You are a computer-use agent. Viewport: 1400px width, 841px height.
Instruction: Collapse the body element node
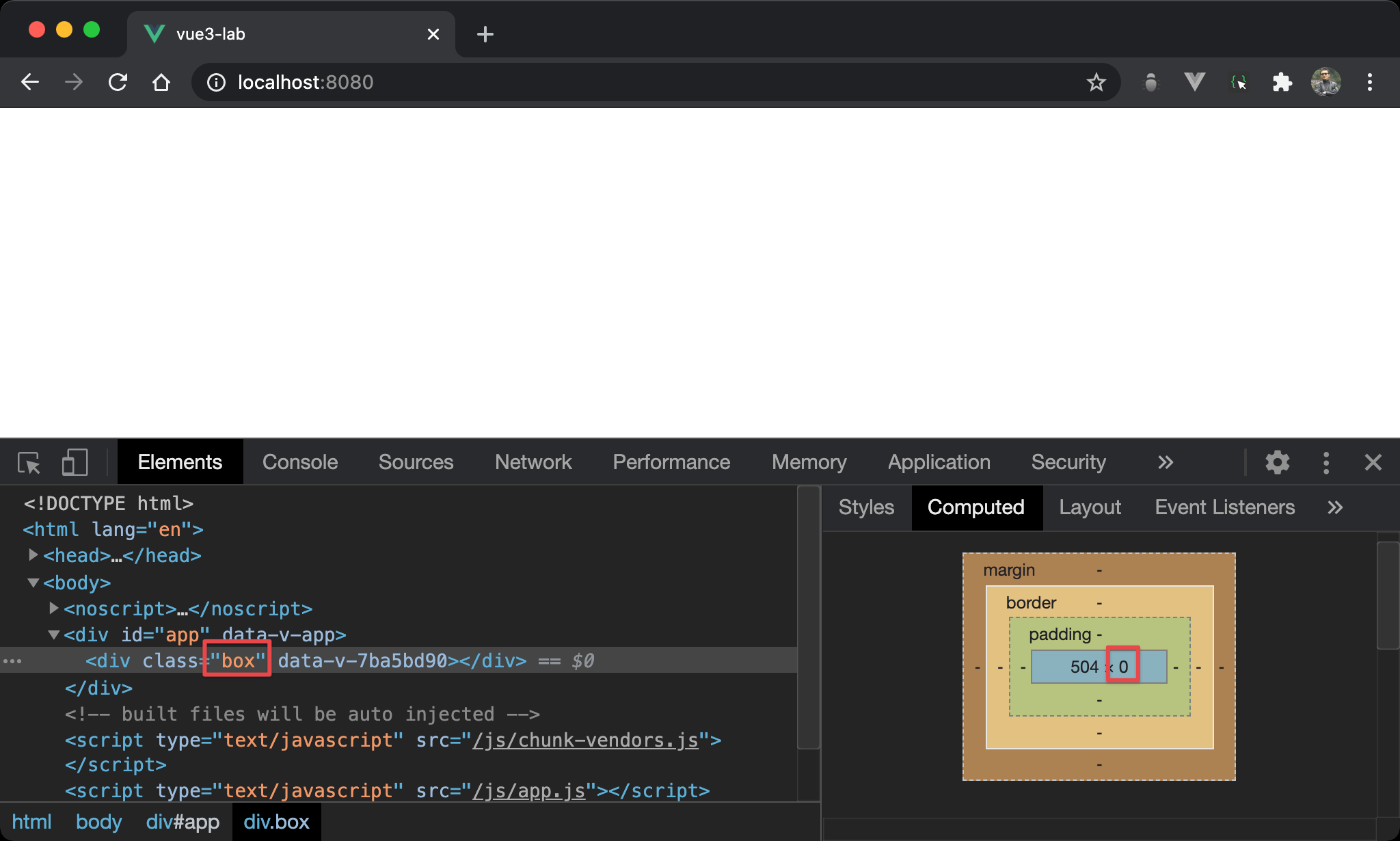pyautogui.click(x=33, y=583)
